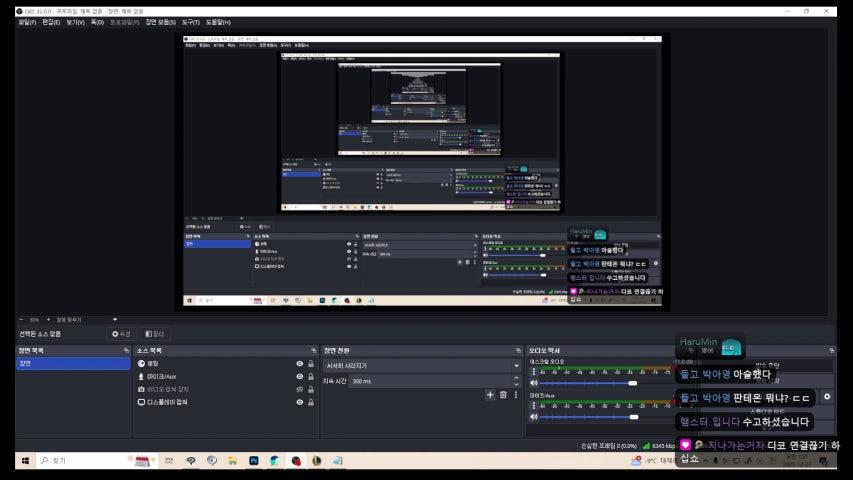Open Photoshop from the Windows taskbar
This screenshot has width=853, height=480.
click(x=254, y=461)
